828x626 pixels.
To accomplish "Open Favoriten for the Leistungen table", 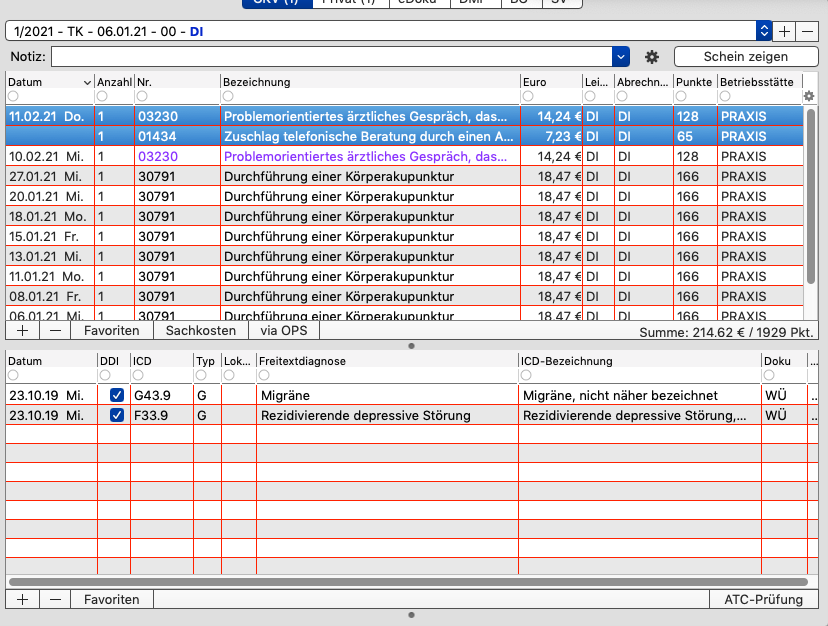I will pos(111,331).
